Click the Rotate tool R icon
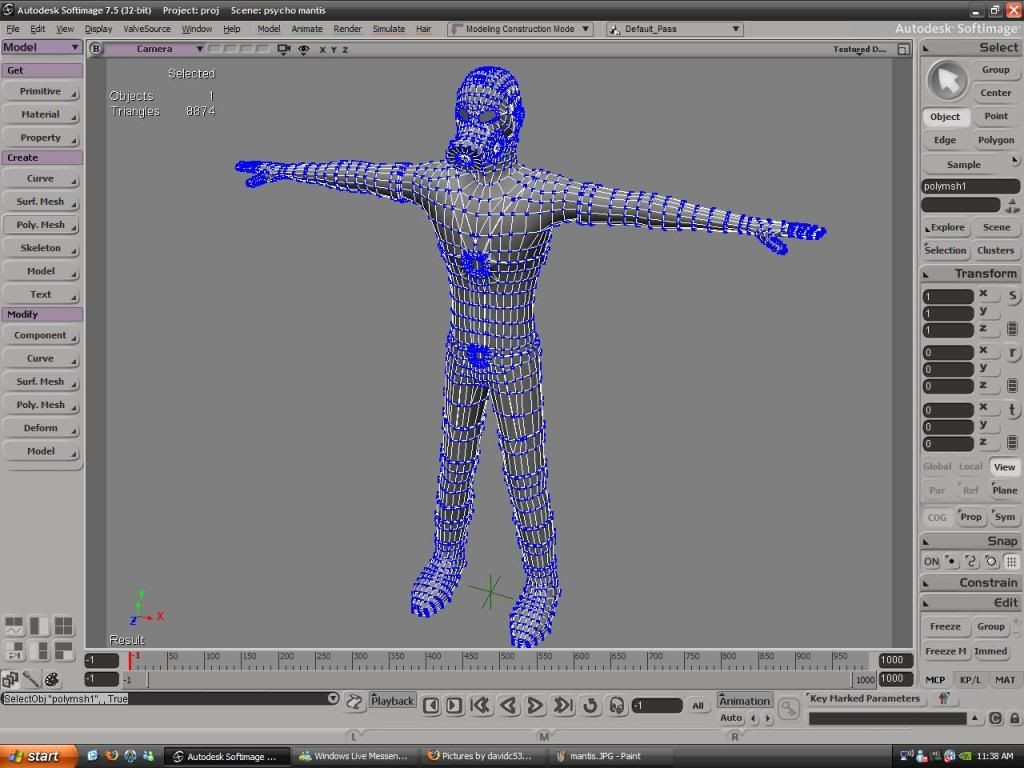 [1012, 353]
